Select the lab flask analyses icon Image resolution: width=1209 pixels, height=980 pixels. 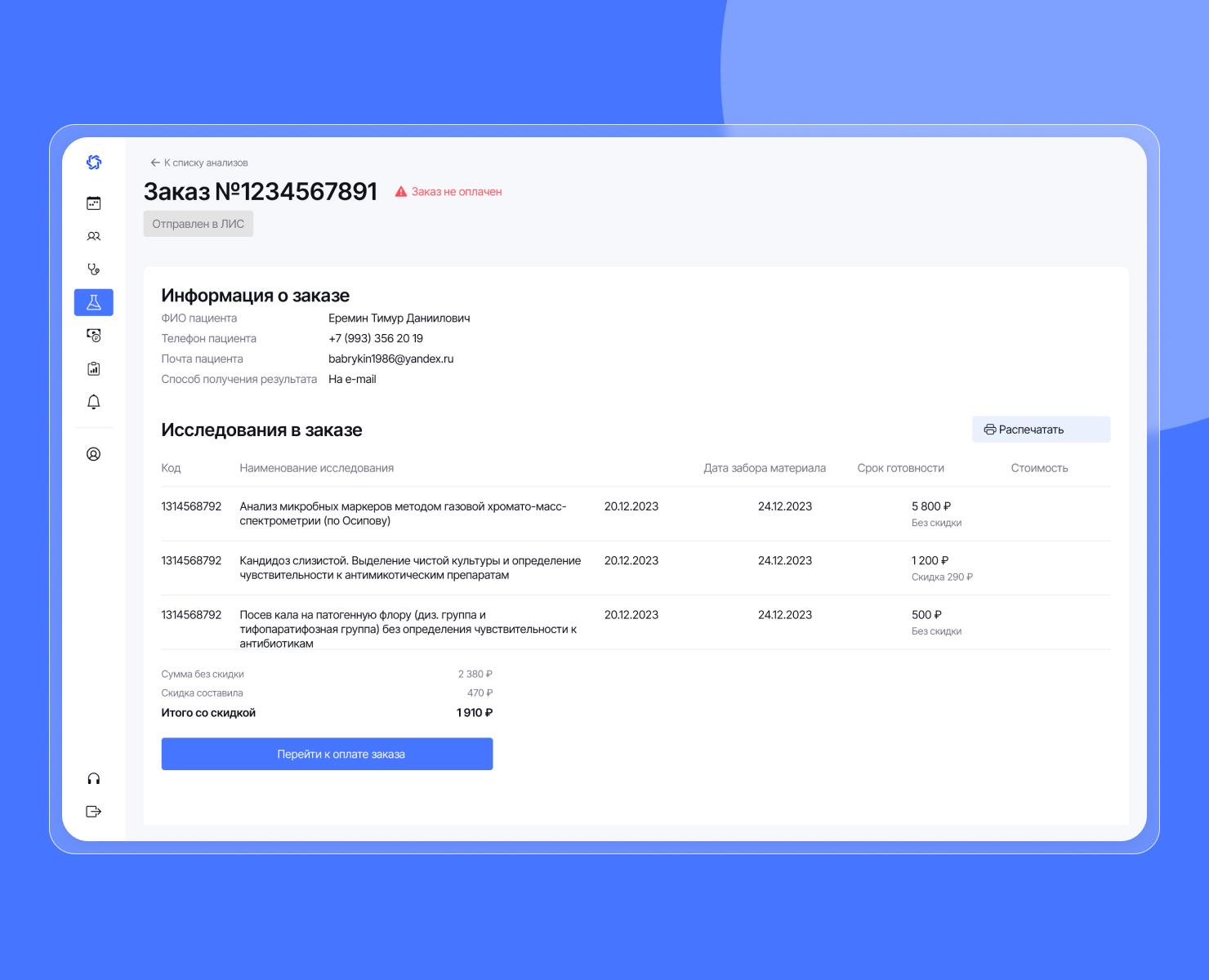click(x=93, y=302)
